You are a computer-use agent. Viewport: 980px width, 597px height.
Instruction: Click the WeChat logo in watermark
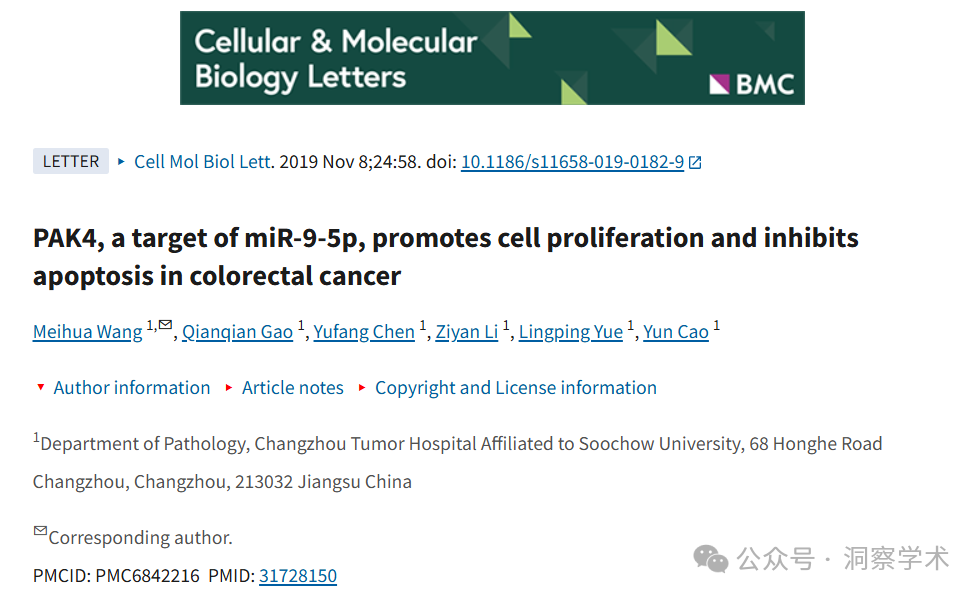(x=711, y=558)
